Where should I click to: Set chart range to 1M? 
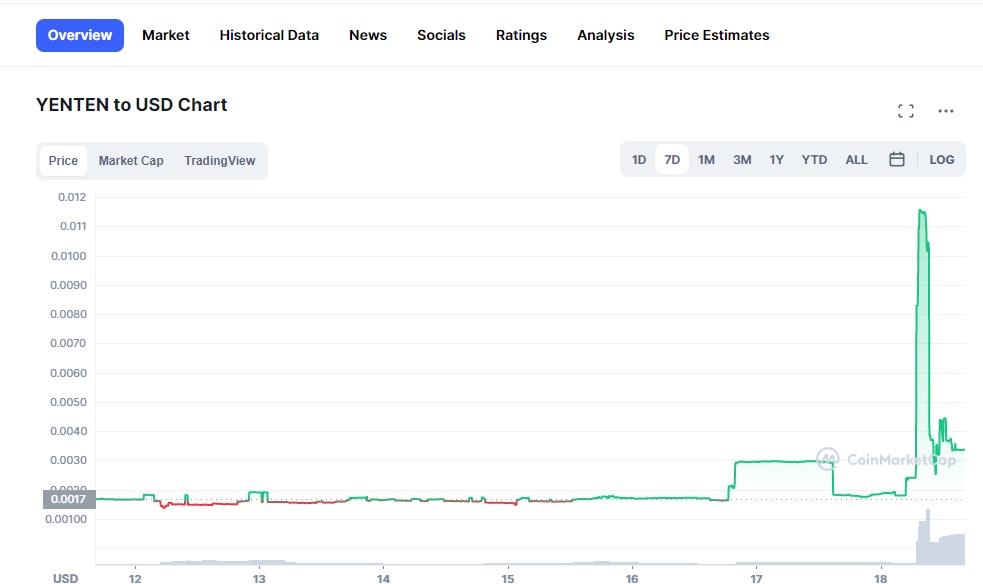[706, 160]
